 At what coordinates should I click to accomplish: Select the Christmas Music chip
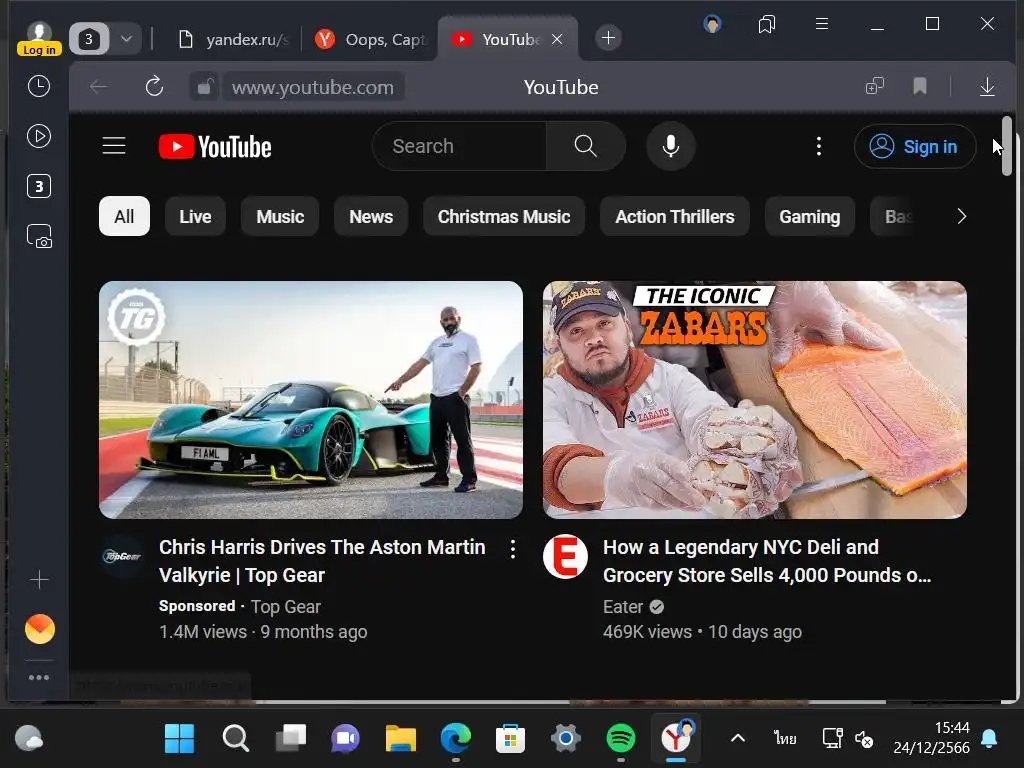point(504,216)
